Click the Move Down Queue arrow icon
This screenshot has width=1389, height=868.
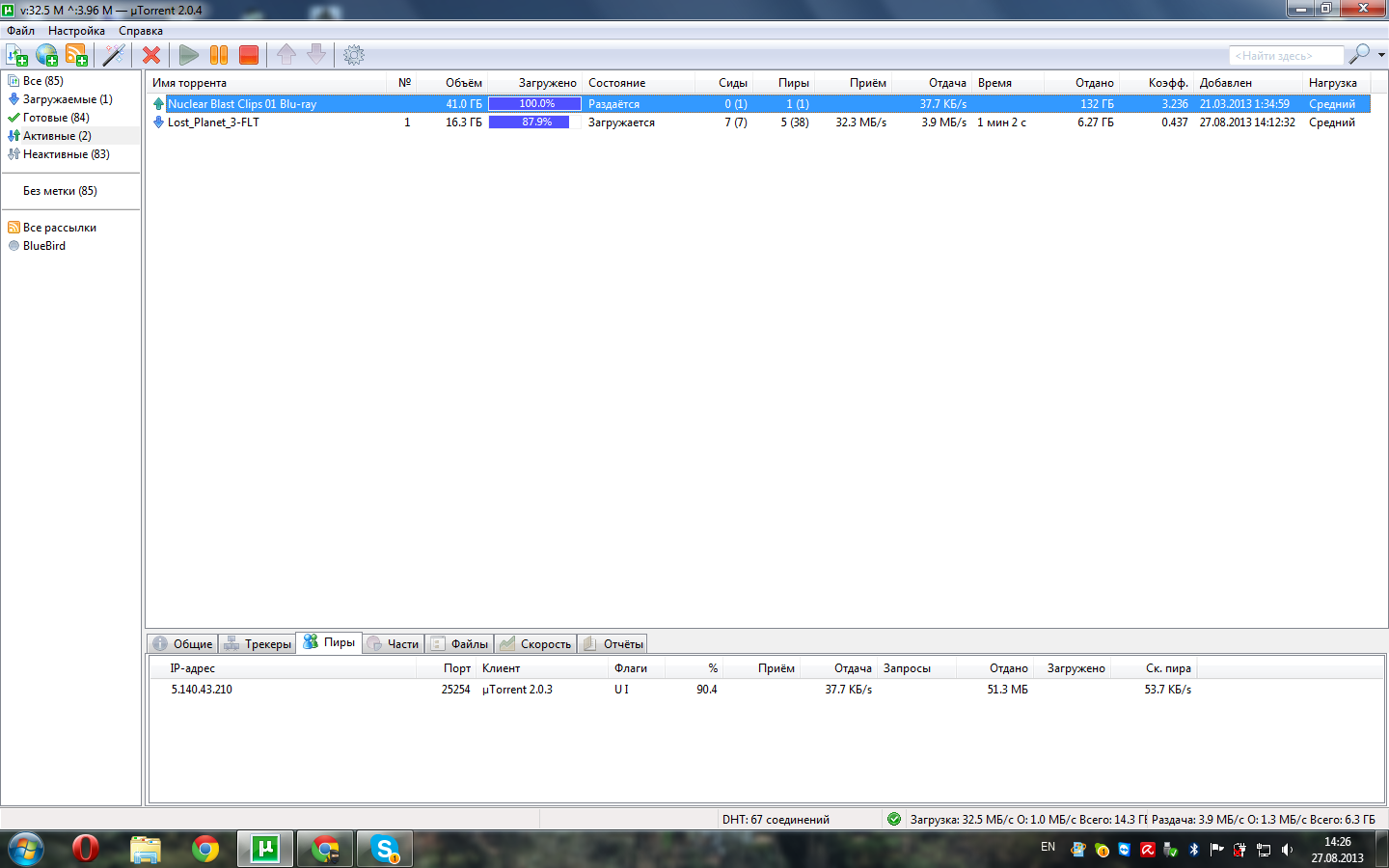316,55
